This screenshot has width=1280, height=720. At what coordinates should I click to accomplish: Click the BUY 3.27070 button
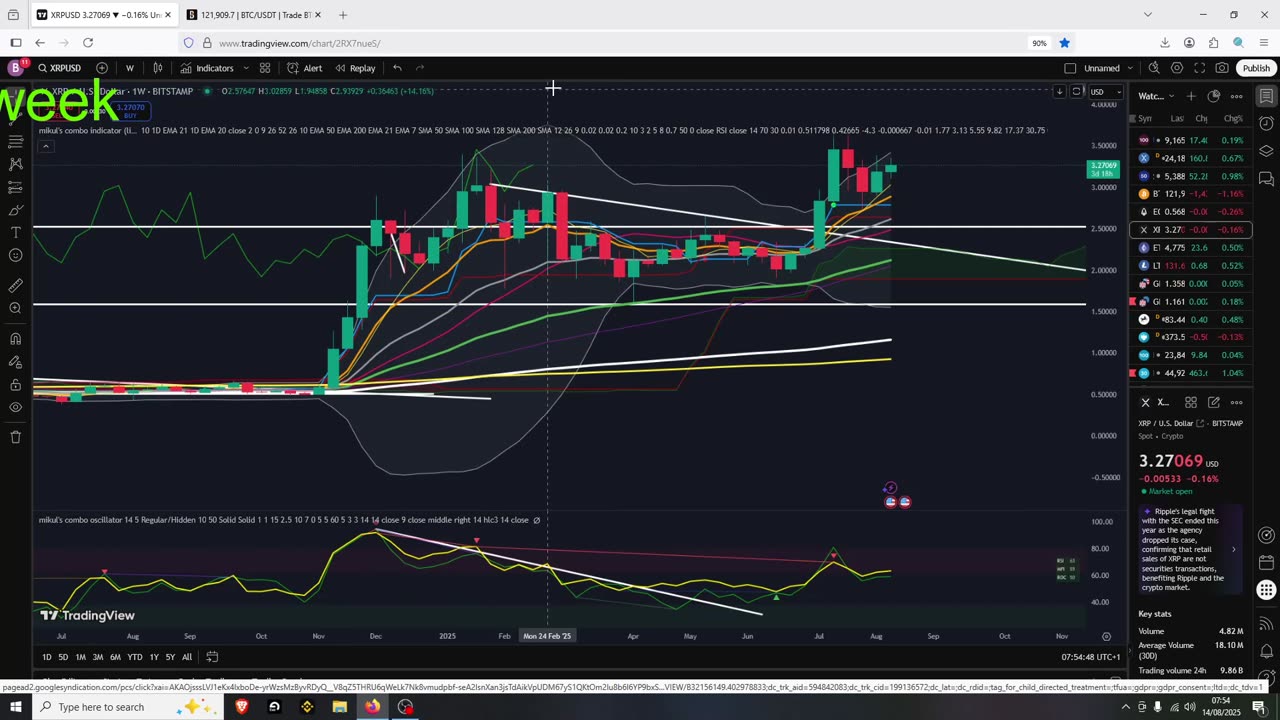tap(130, 111)
